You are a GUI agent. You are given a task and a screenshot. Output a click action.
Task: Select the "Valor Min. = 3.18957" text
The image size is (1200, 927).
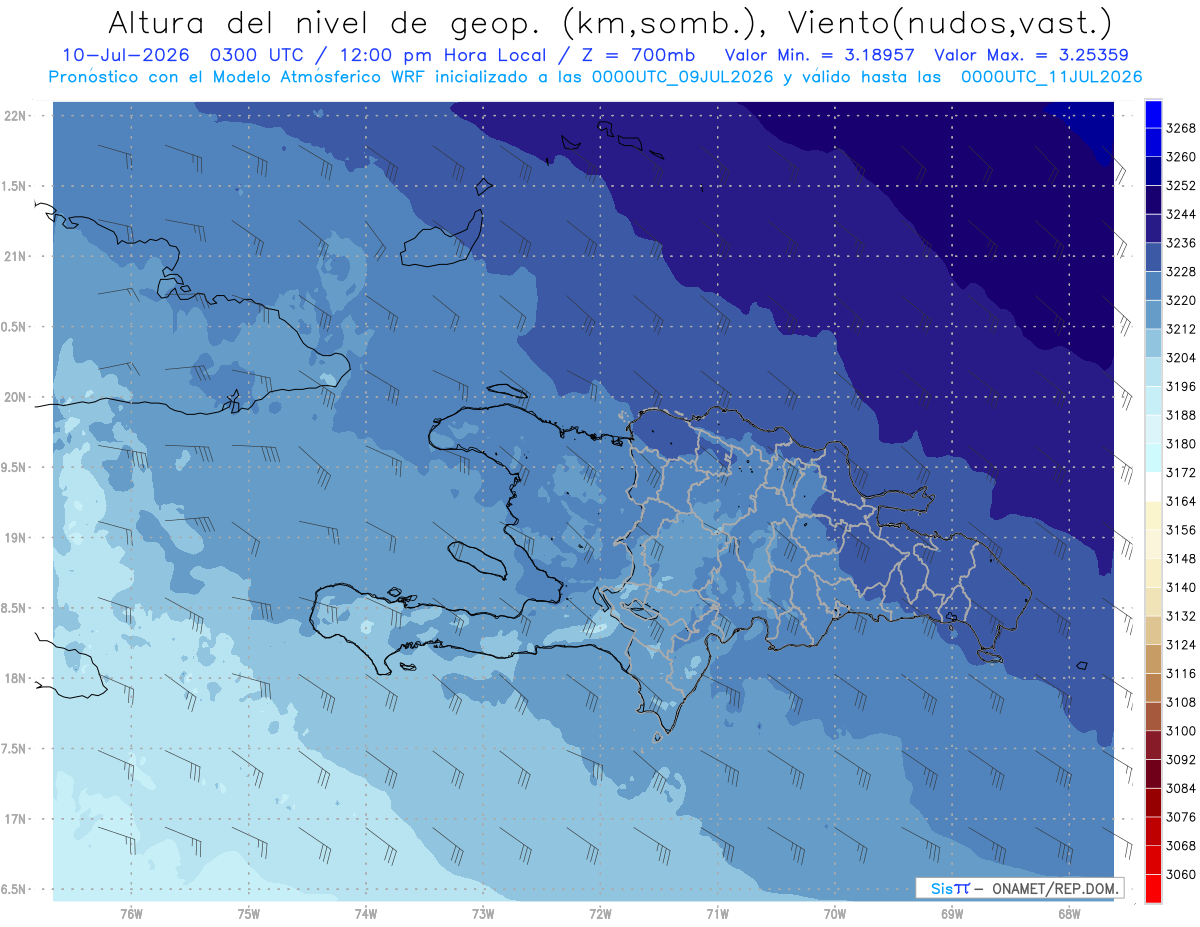tap(820, 55)
